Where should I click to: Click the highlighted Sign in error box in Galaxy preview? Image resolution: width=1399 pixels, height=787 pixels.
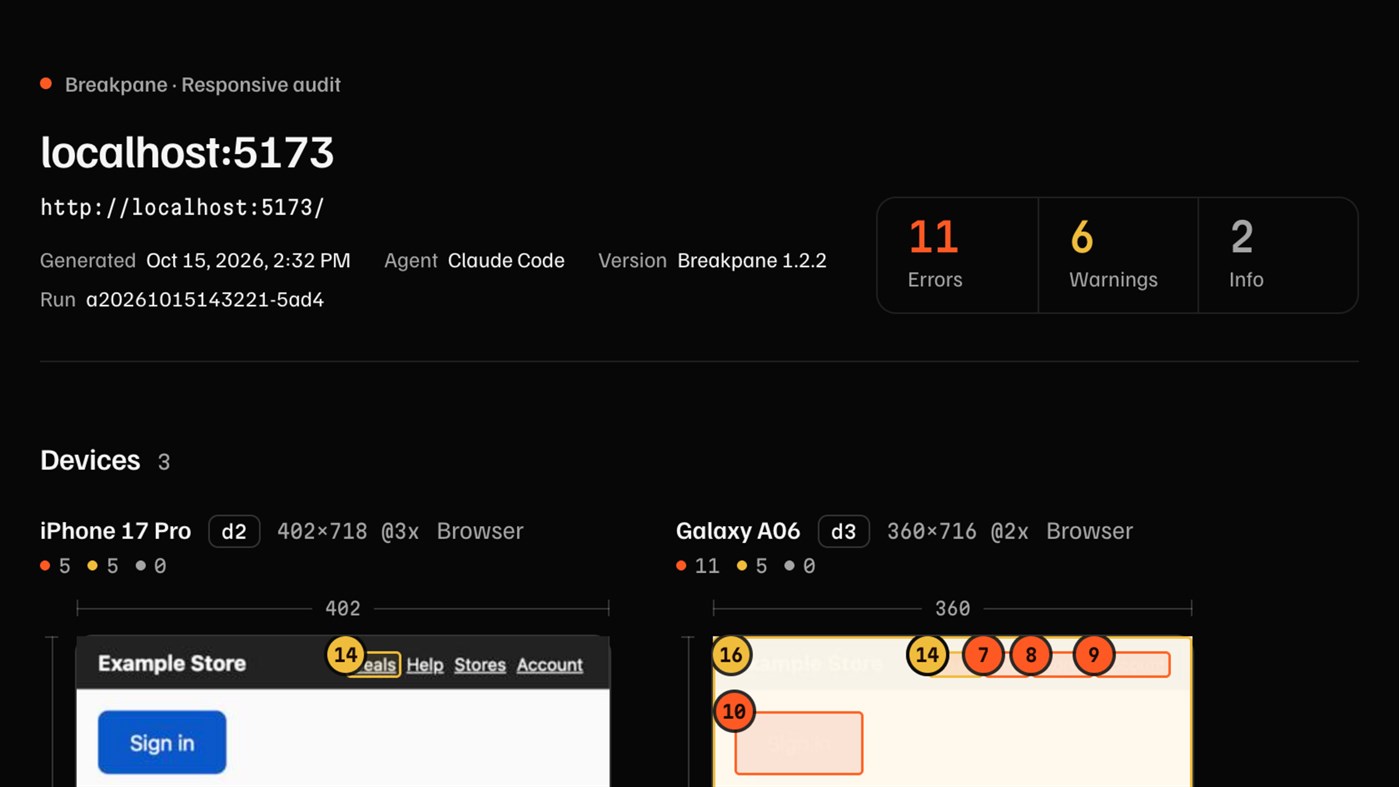(799, 743)
